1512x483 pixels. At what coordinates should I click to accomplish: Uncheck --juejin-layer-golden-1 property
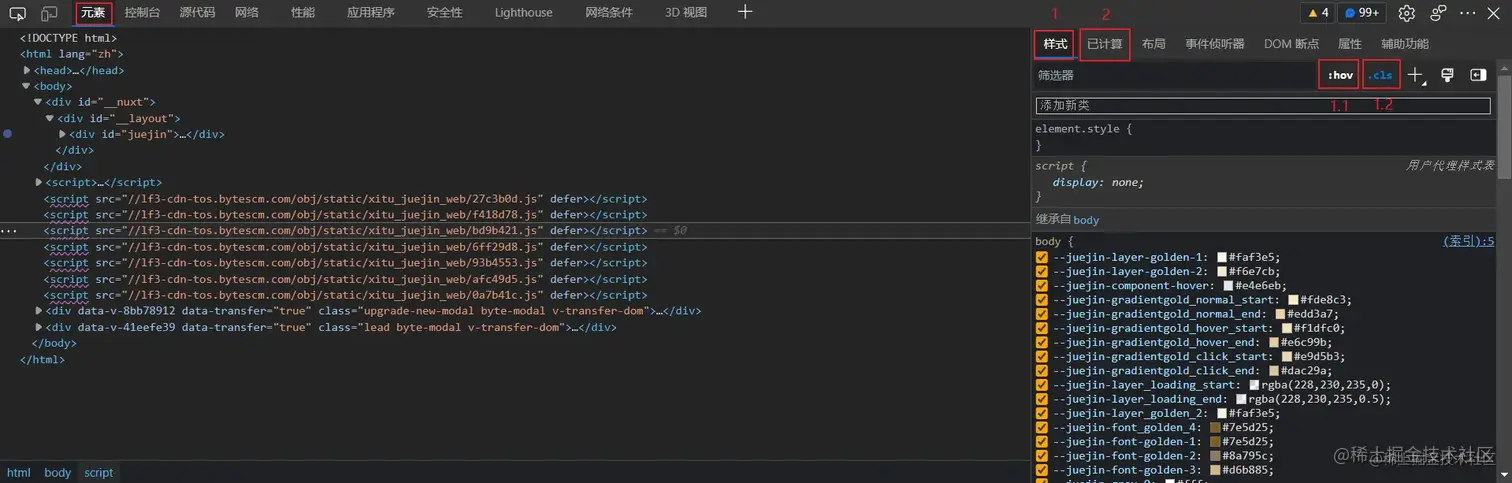[1042, 257]
